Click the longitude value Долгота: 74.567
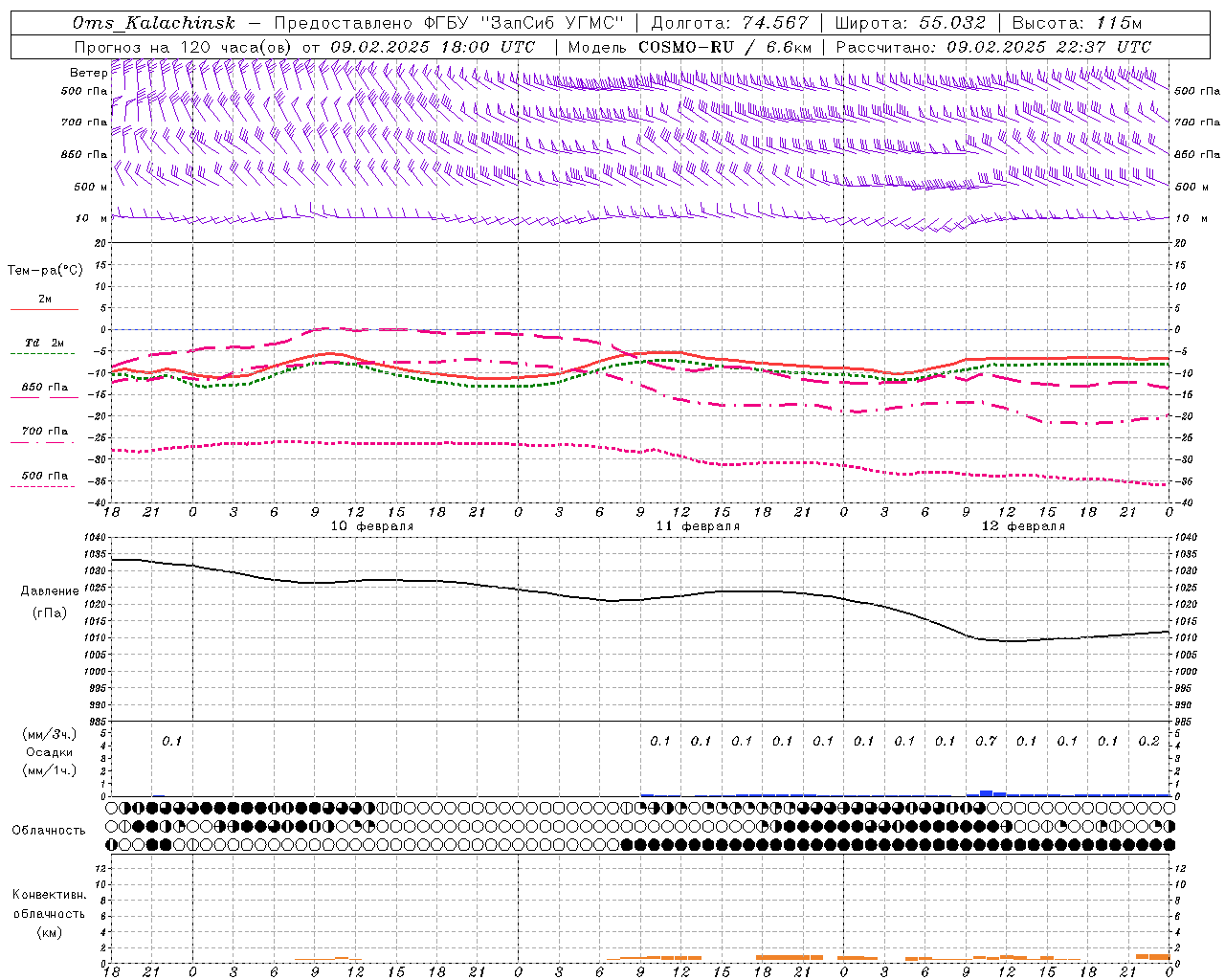The width and height of the screenshot is (1225, 980). tap(730, 23)
